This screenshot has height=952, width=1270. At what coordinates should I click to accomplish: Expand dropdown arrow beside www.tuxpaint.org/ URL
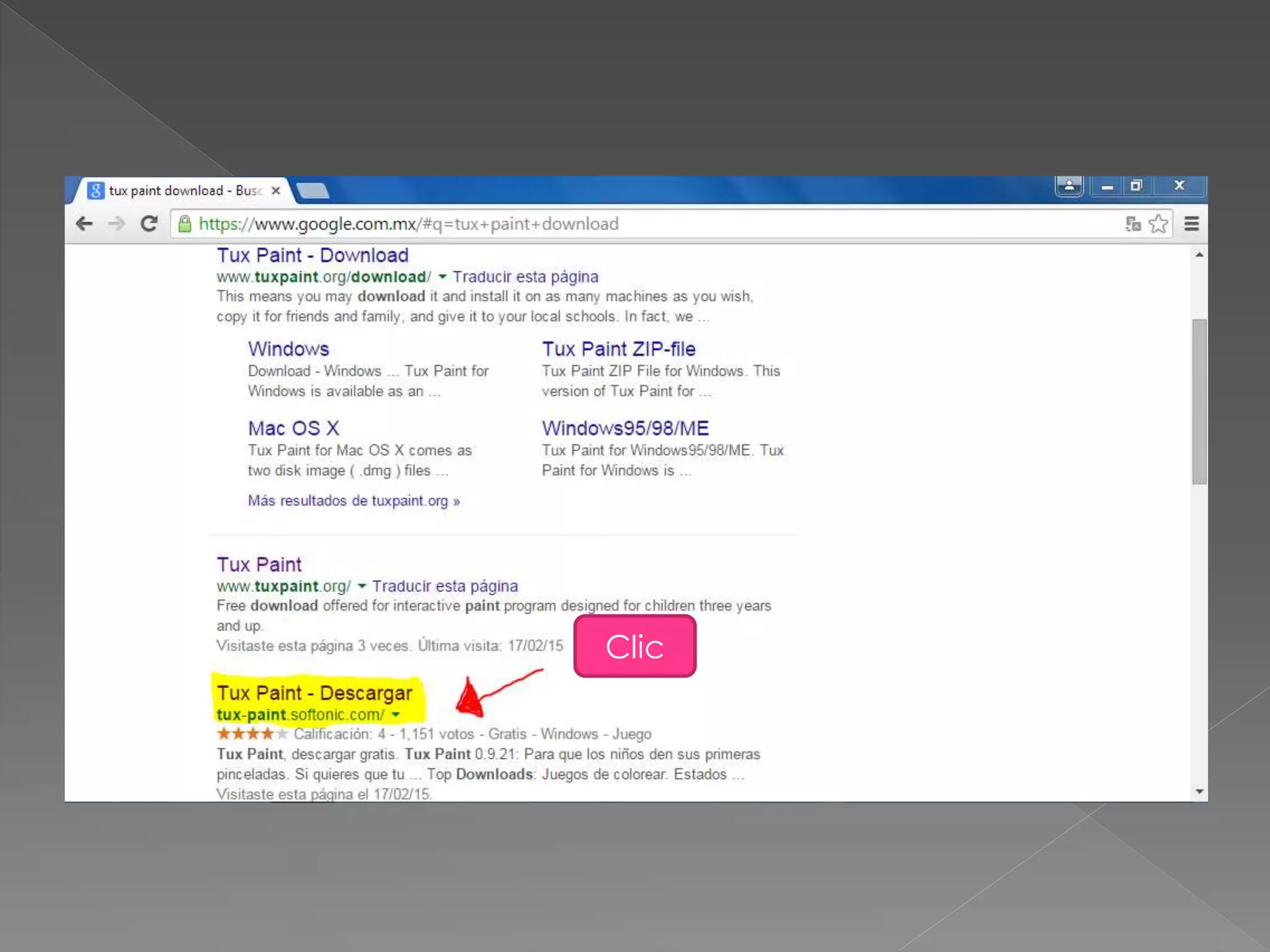tap(362, 586)
